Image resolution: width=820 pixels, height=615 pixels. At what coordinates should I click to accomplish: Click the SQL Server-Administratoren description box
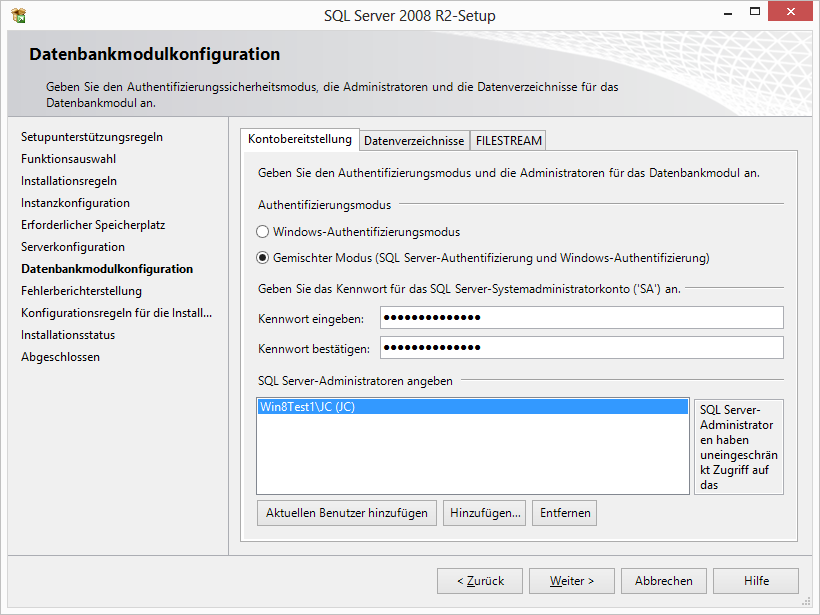tap(738, 447)
